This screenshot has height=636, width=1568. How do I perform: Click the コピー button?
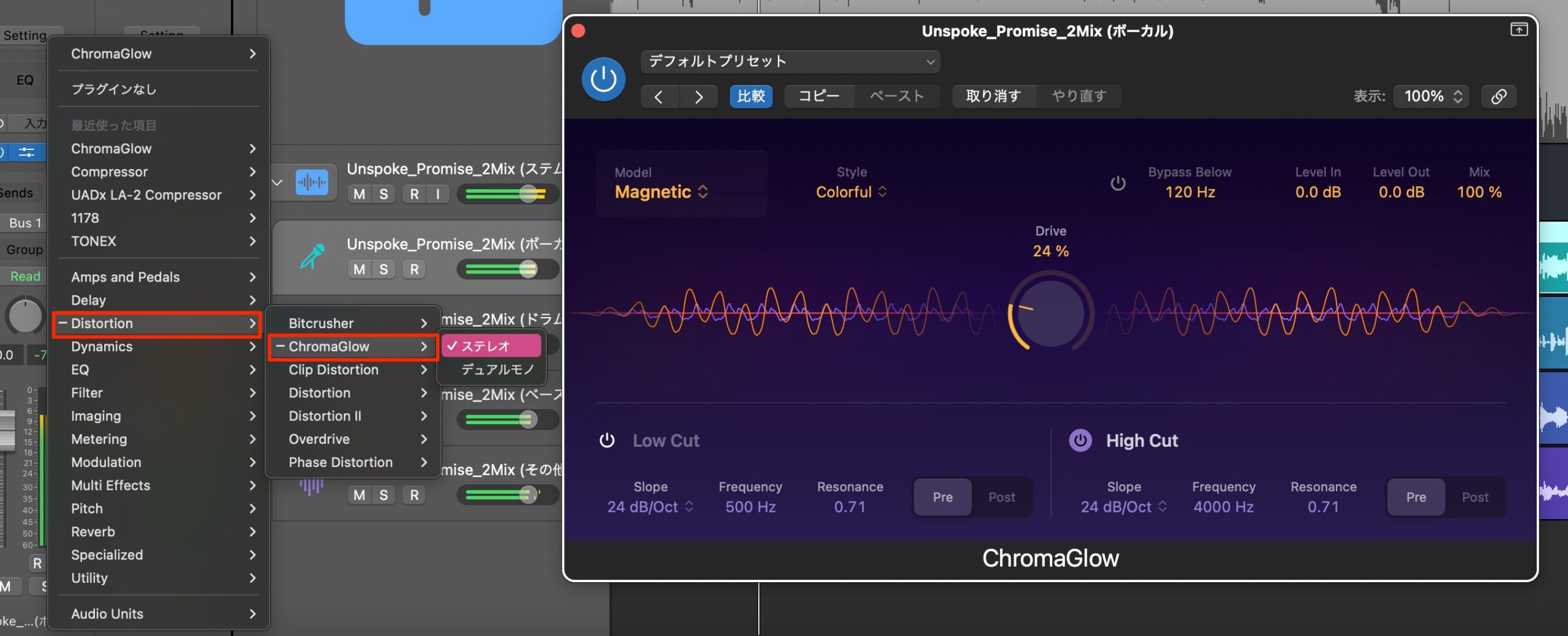click(819, 96)
